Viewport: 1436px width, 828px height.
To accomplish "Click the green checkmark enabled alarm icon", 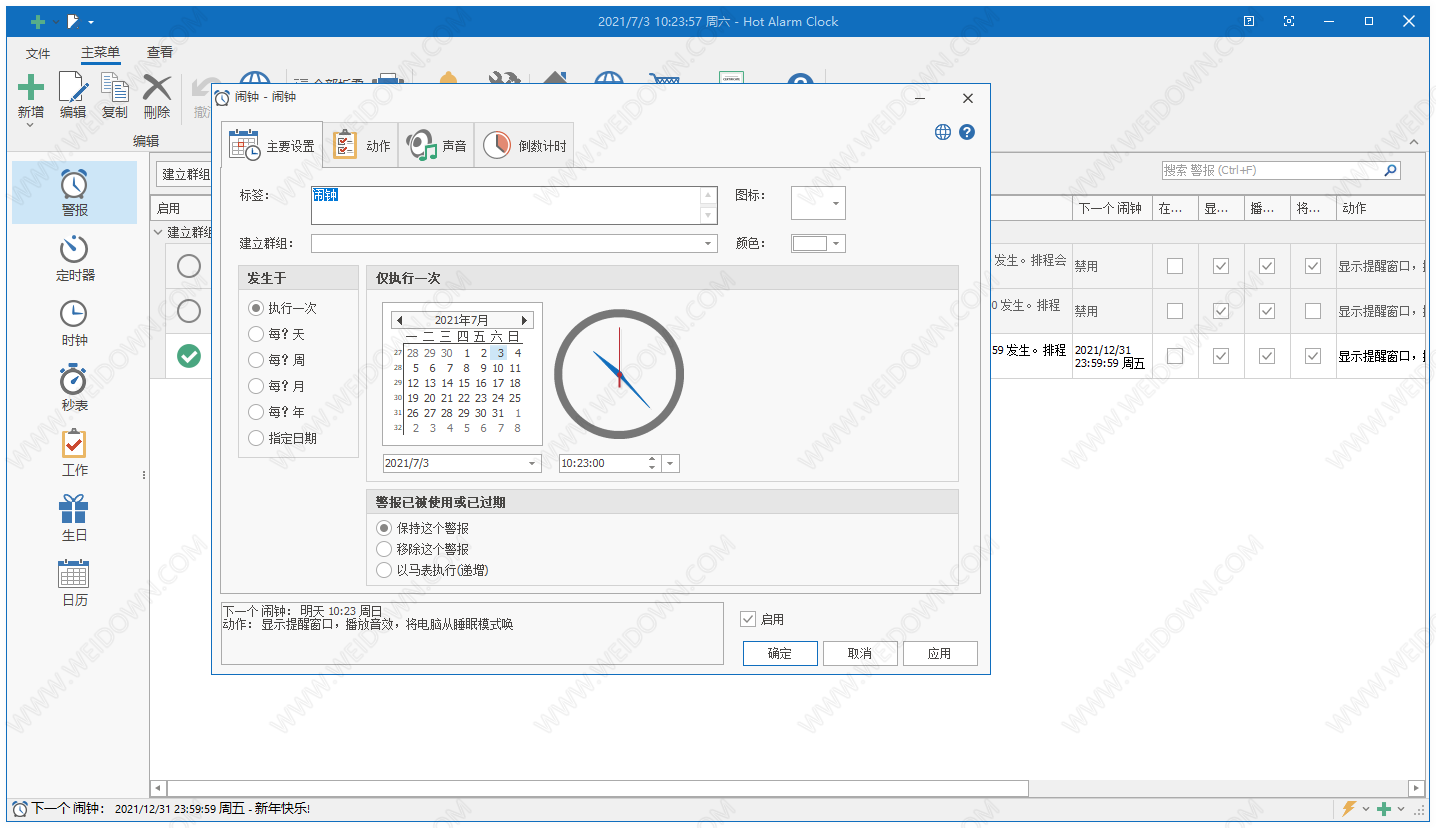I will point(189,355).
